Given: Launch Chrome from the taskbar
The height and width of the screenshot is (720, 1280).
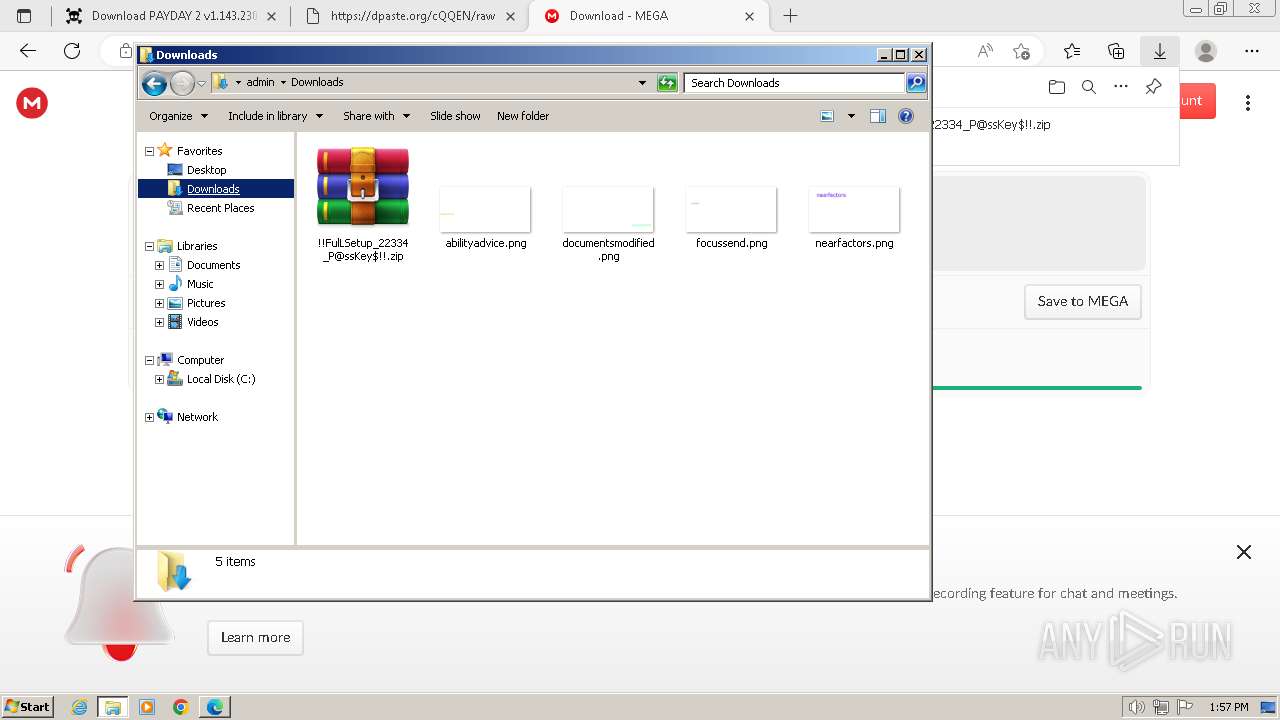Looking at the screenshot, I should [x=181, y=707].
